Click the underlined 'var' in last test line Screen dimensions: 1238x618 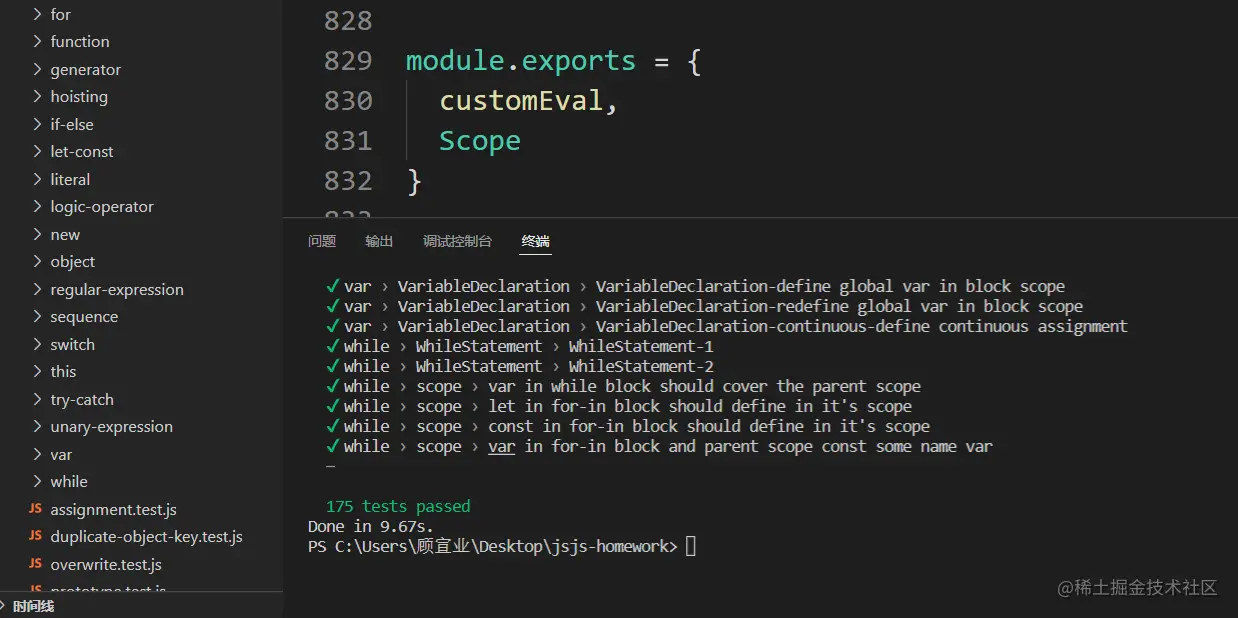pos(502,446)
